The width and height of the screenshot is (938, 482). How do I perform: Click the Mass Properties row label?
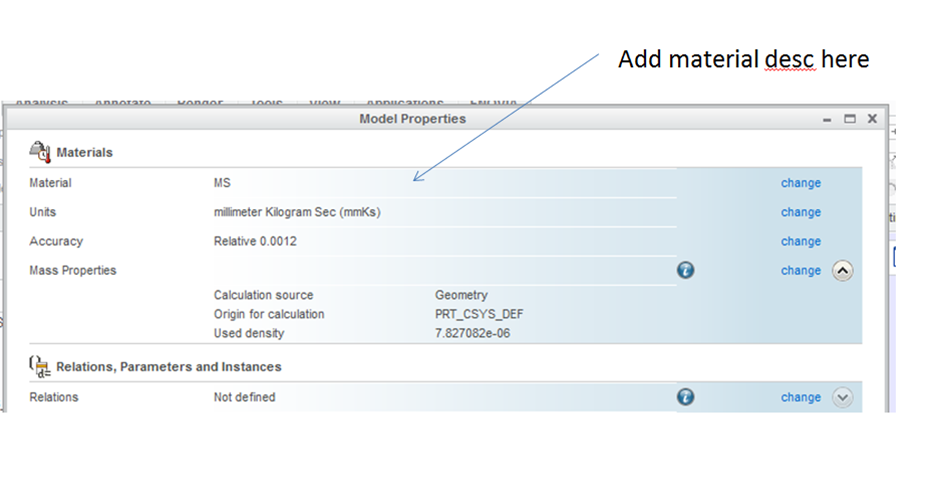tap(73, 271)
